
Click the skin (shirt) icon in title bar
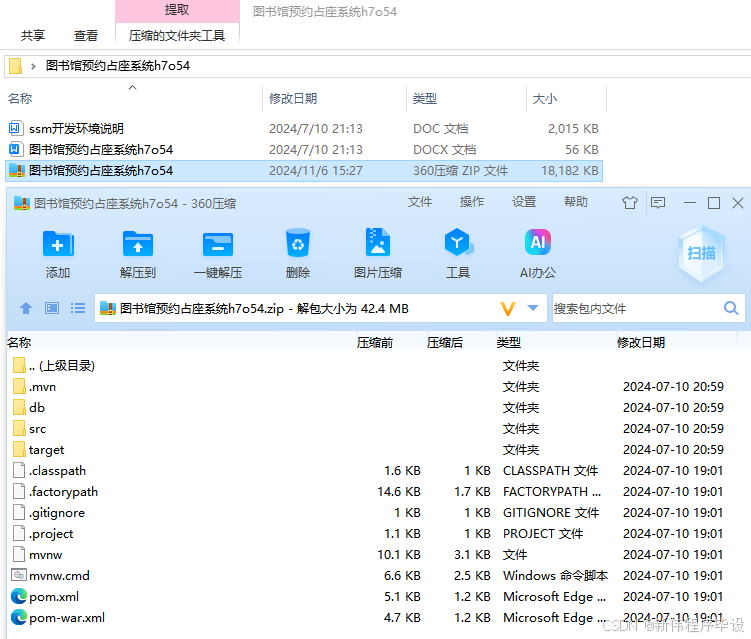[x=630, y=203]
